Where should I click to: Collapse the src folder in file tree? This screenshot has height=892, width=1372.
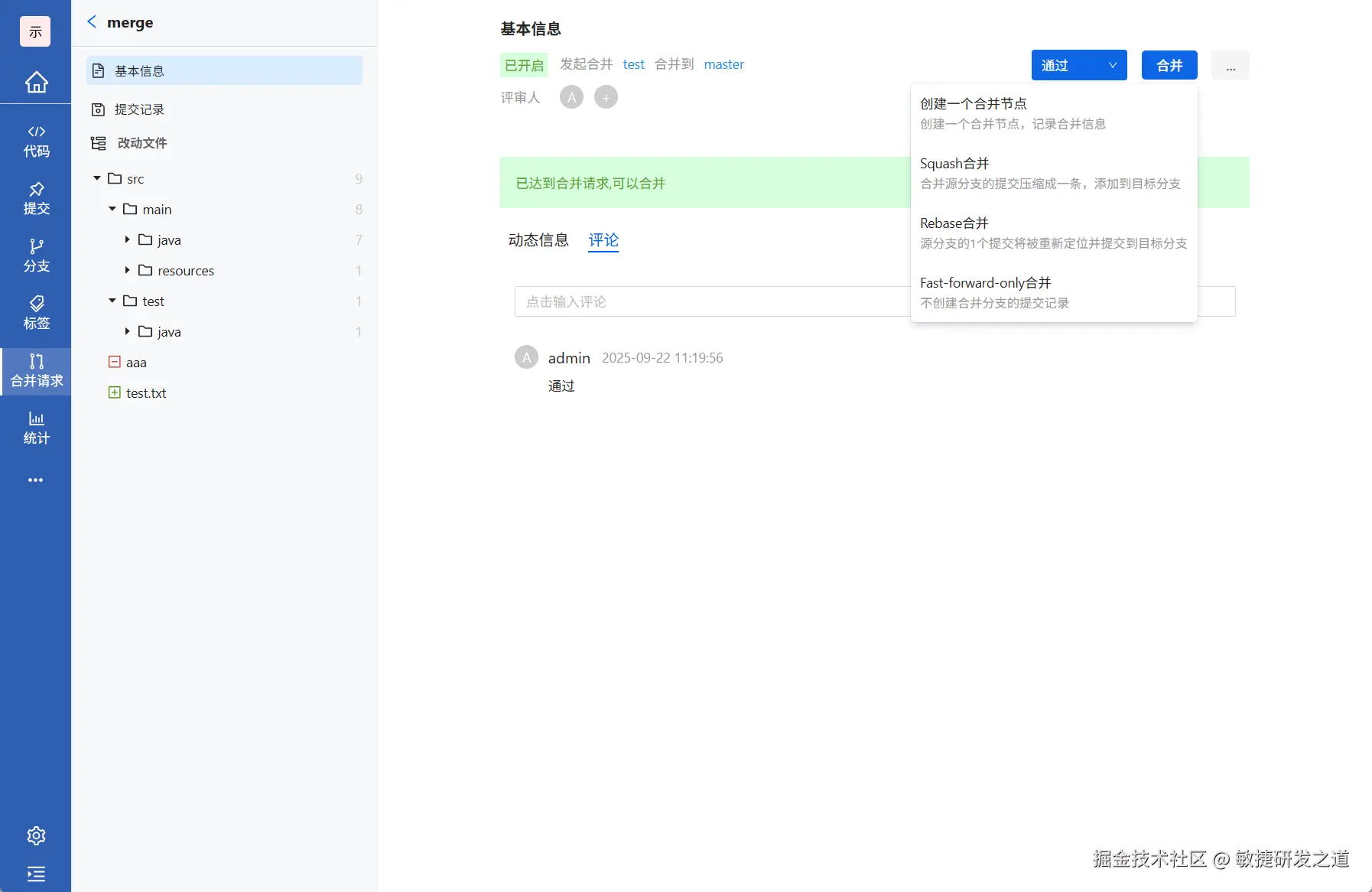coord(97,177)
